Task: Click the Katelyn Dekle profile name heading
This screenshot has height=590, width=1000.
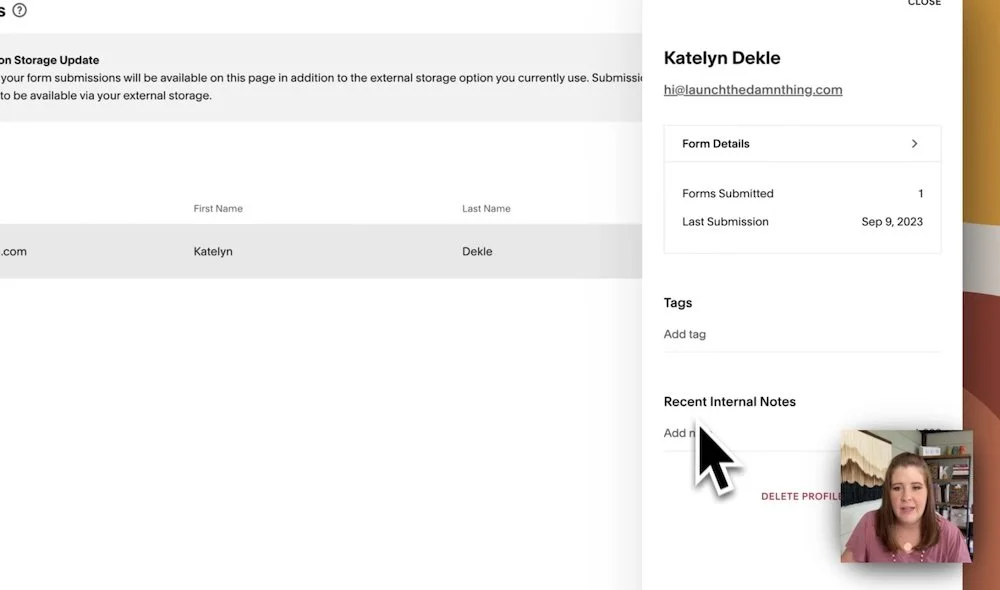Action: pos(722,58)
